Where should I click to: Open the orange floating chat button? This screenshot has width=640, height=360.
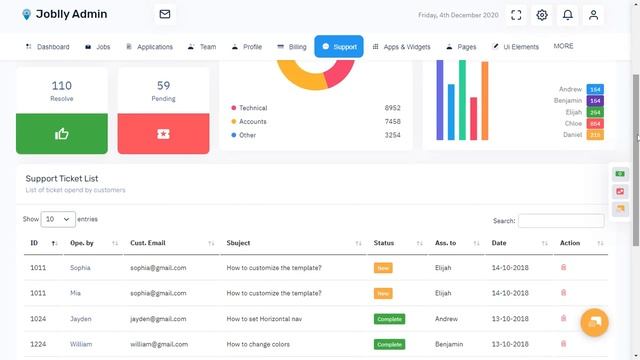pos(594,322)
